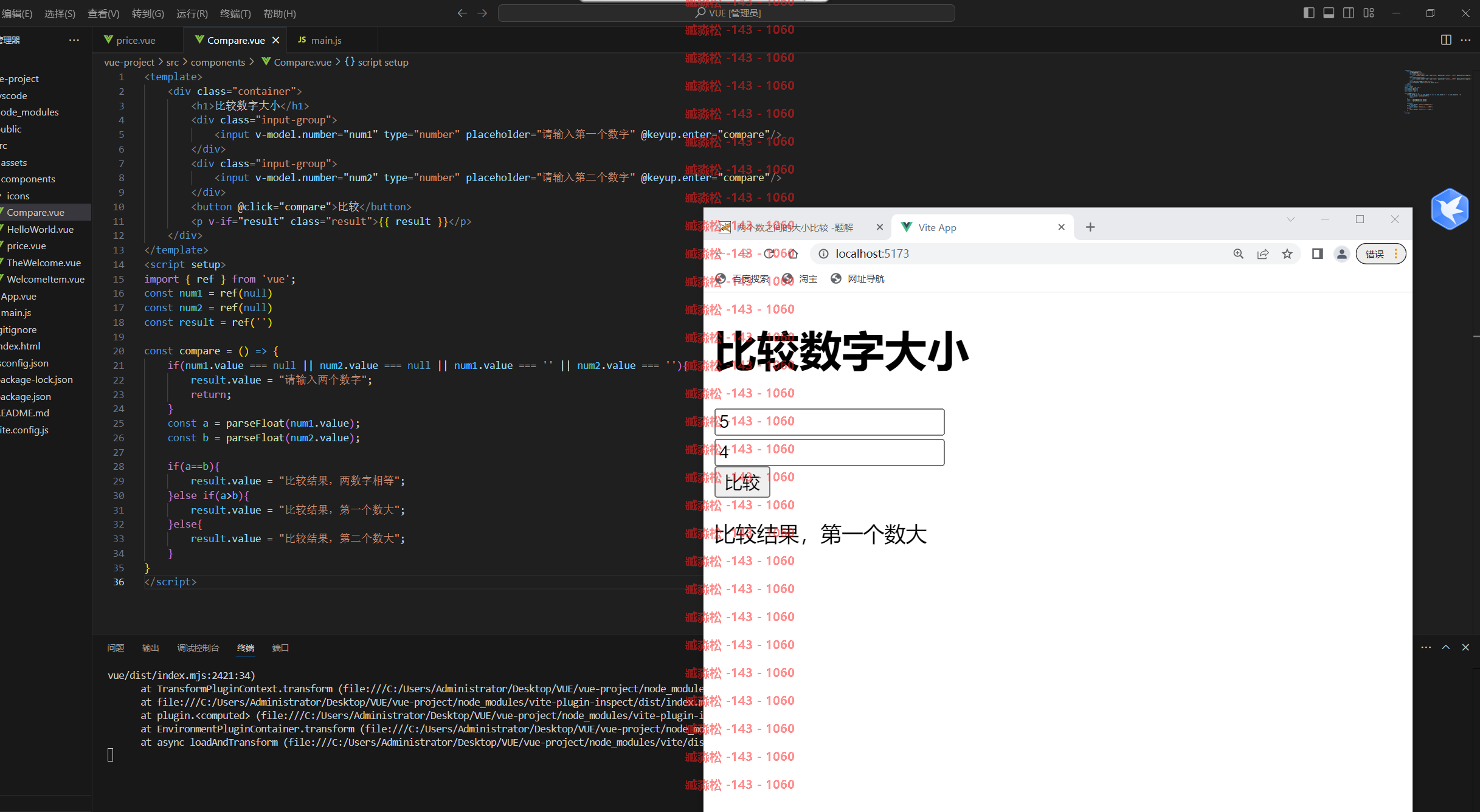This screenshot has height=812, width=1480.
Task: Open browser zoom icon
Action: [1239, 254]
